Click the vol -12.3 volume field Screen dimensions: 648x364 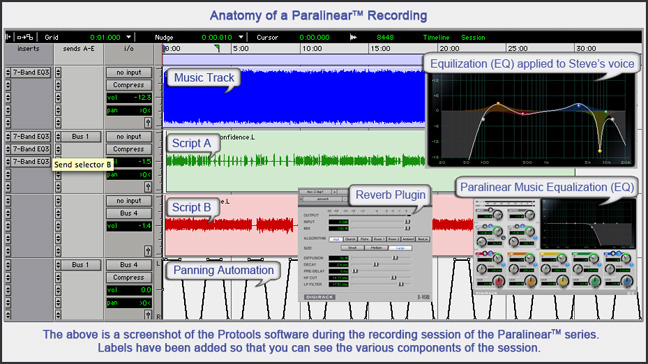pyautogui.click(x=129, y=98)
